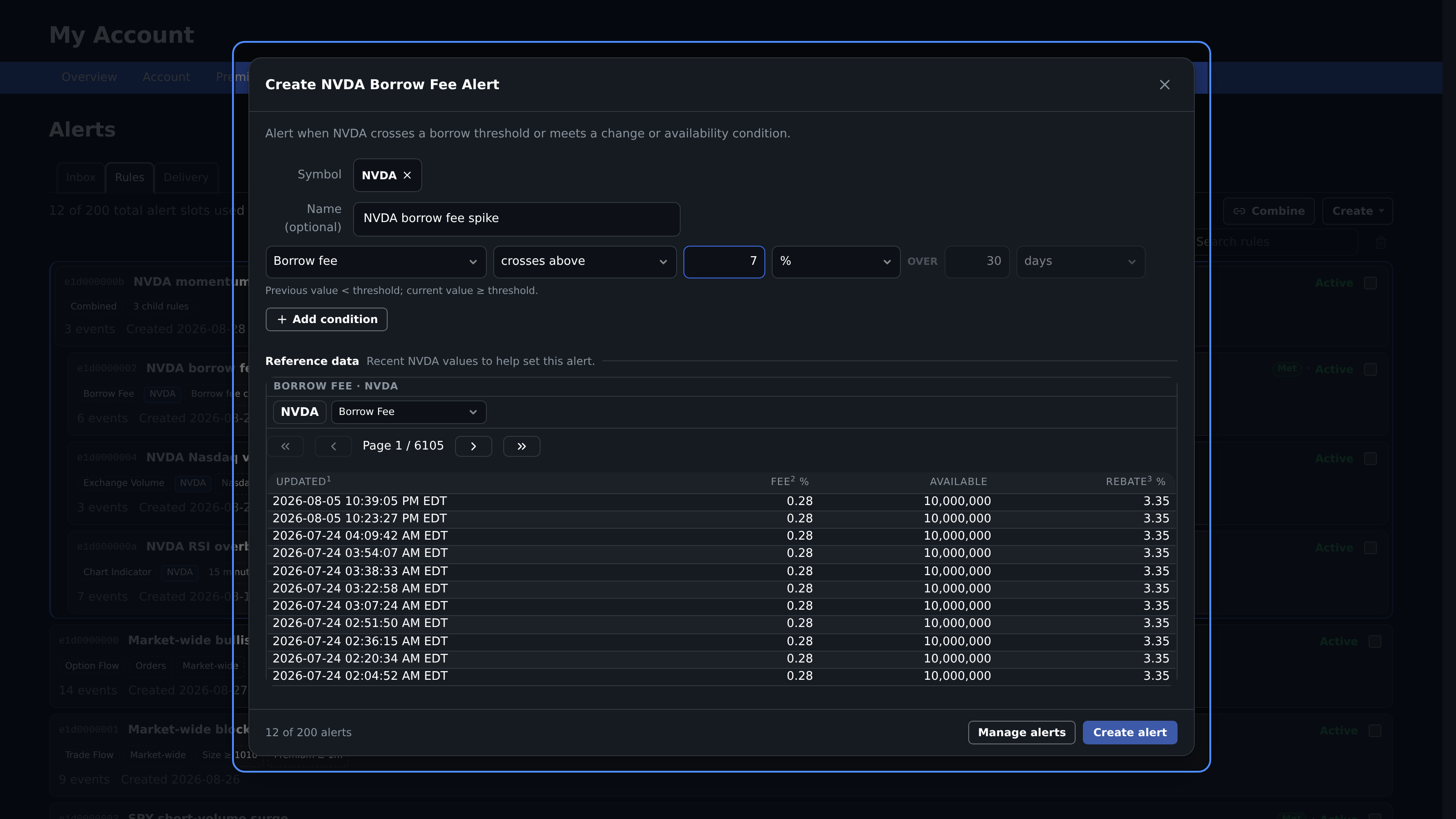Screen dimensions: 1456x819
Task: Open the % unit dropdown
Action: click(836, 261)
